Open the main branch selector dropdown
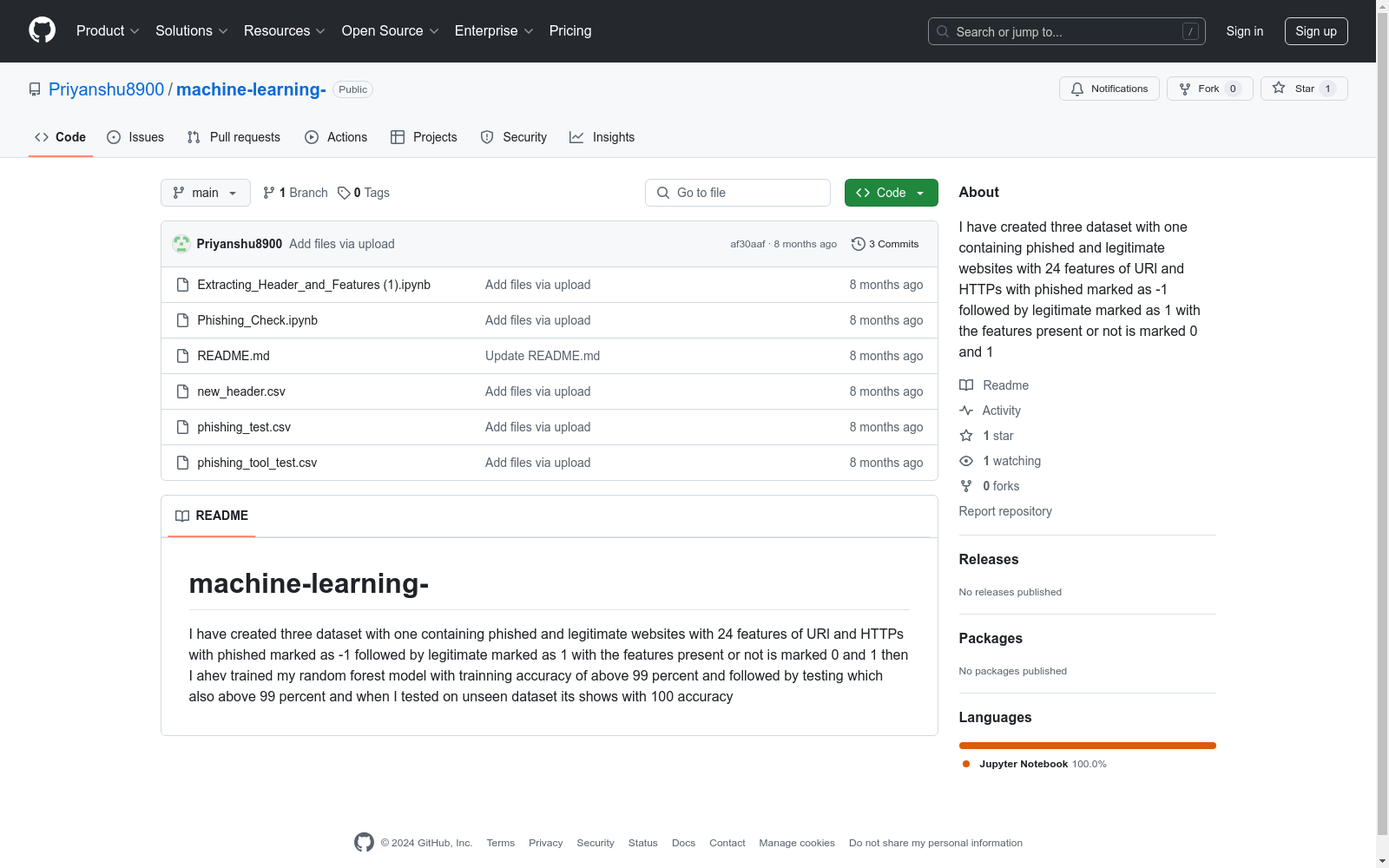 tap(206, 193)
